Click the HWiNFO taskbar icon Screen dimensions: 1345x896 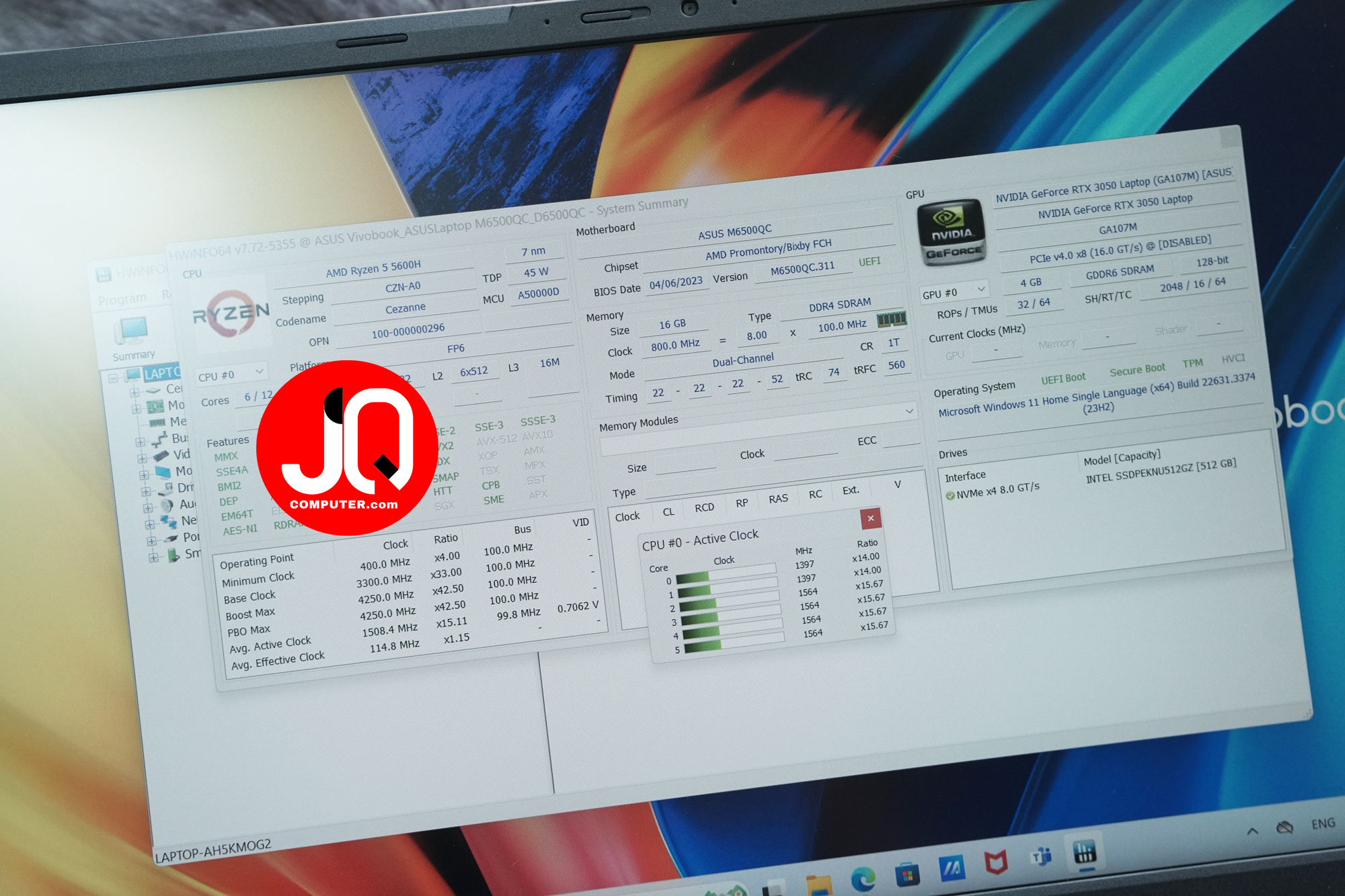click(x=1084, y=852)
